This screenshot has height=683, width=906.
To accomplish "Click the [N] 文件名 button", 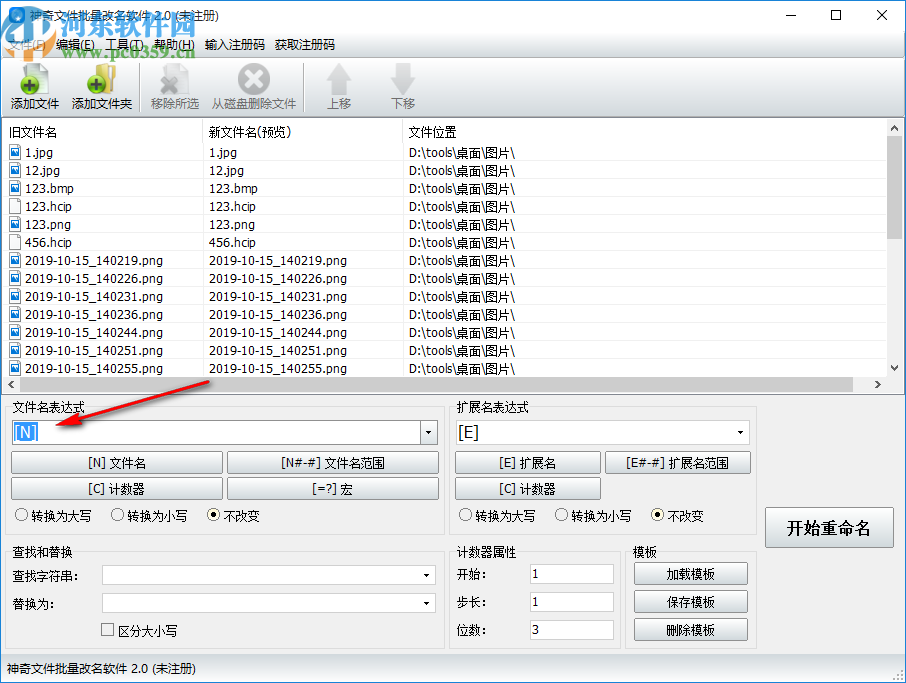I will 117,463.
